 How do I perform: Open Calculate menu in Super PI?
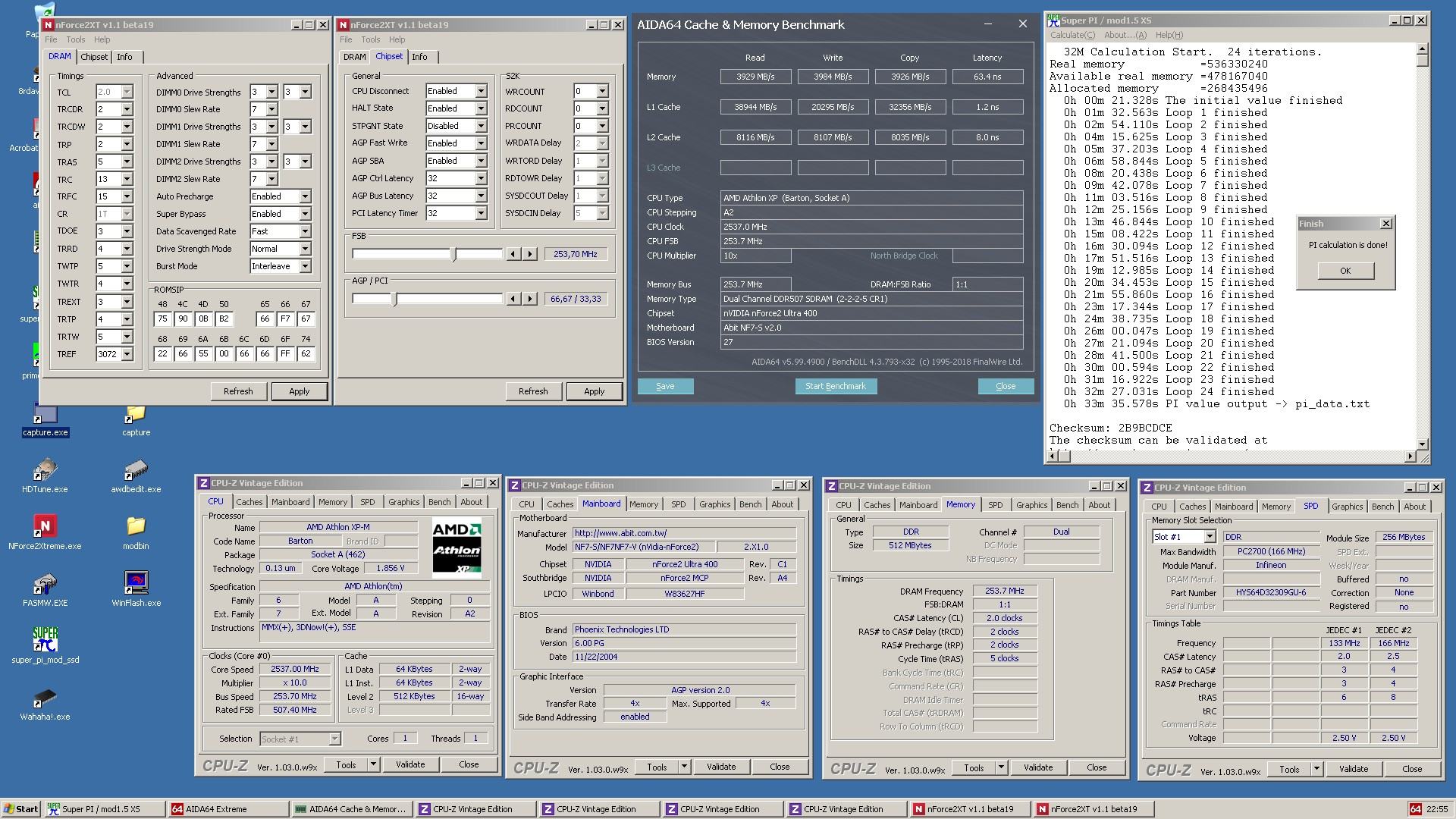coord(1072,35)
